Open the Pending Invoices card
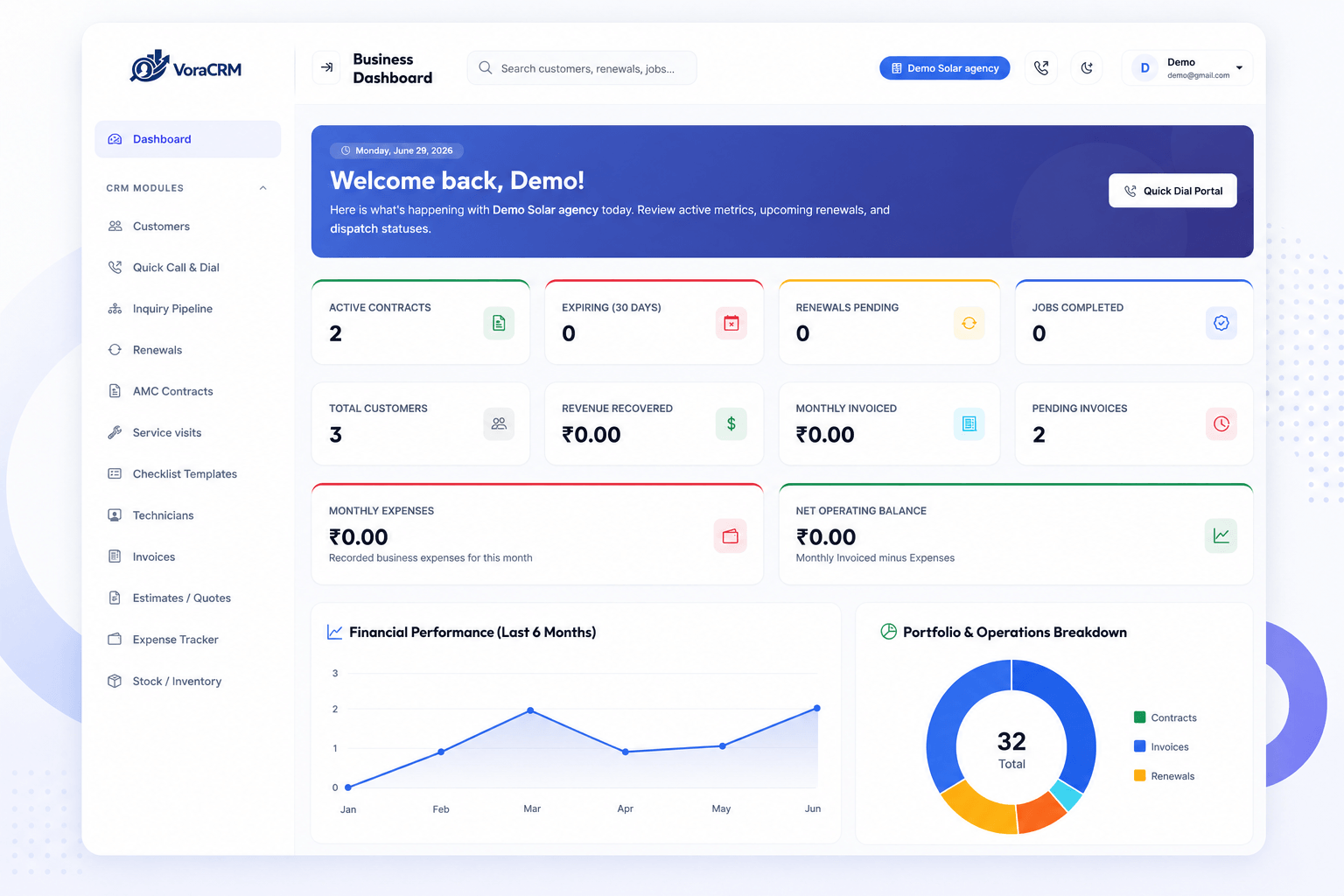Image resolution: width=1344 pixels, height=896 pixels. coord(1134,423)
